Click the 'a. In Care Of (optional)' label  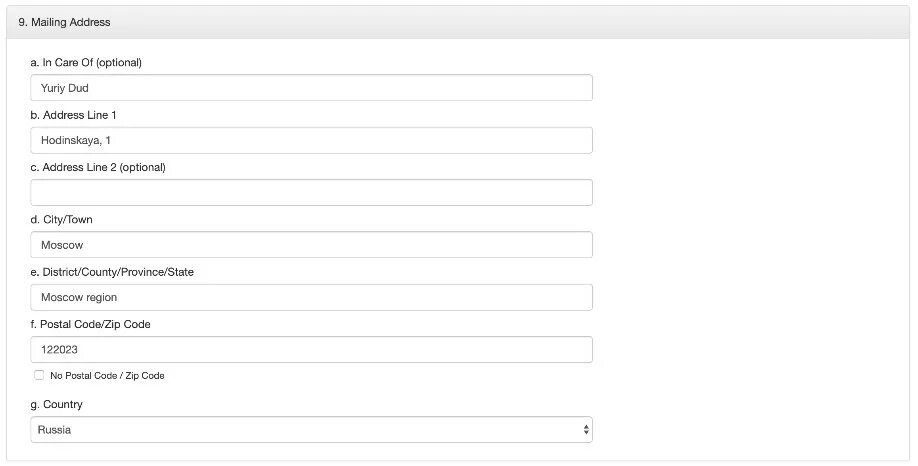pos(86,63)
